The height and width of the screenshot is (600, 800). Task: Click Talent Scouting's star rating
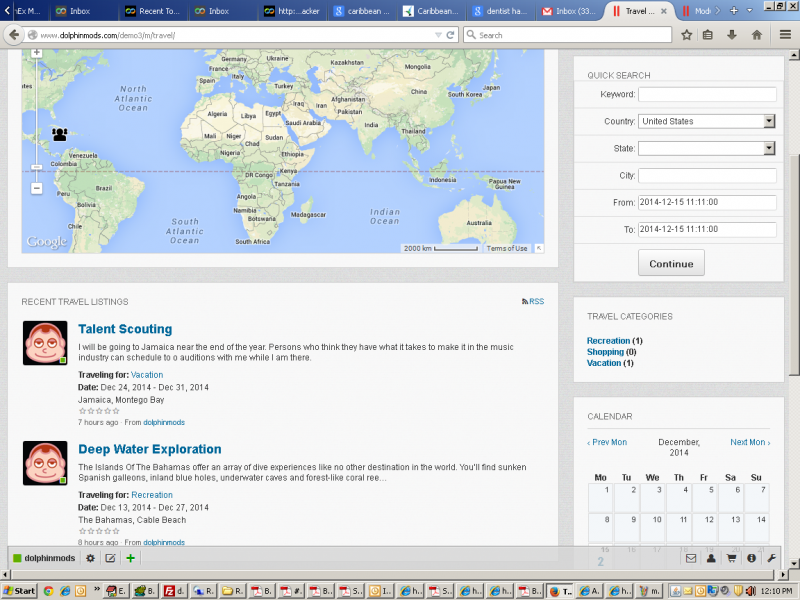click(99, 410)
